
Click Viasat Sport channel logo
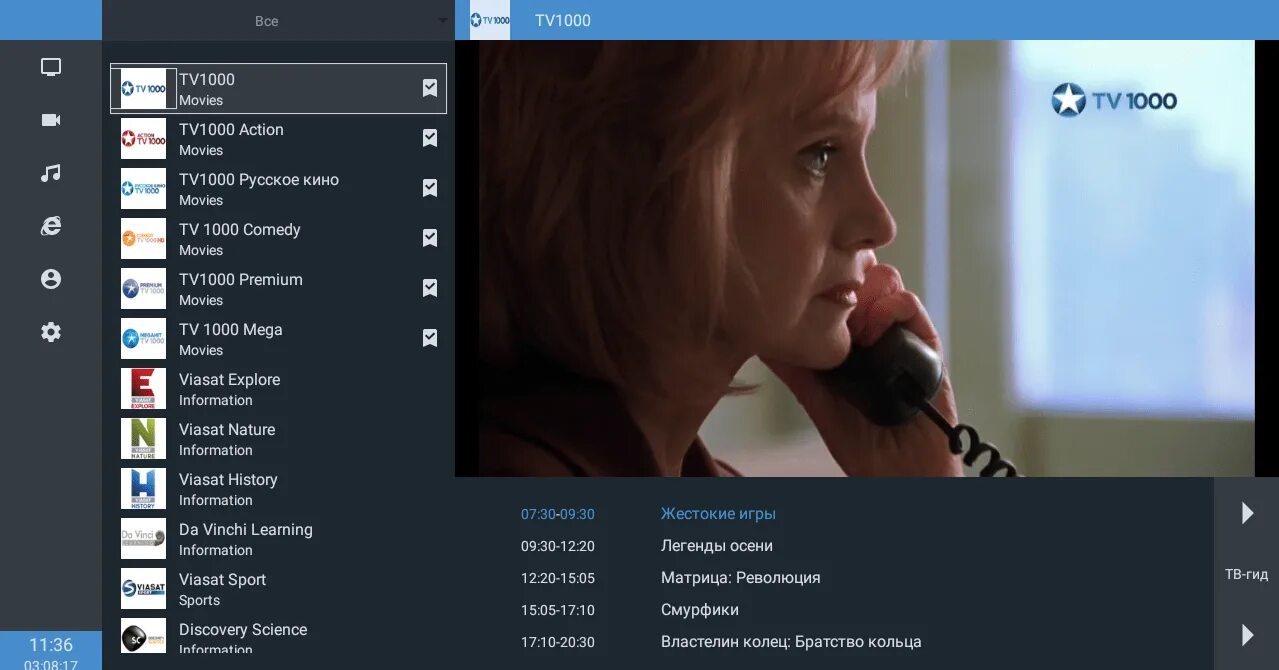[143, 589]
